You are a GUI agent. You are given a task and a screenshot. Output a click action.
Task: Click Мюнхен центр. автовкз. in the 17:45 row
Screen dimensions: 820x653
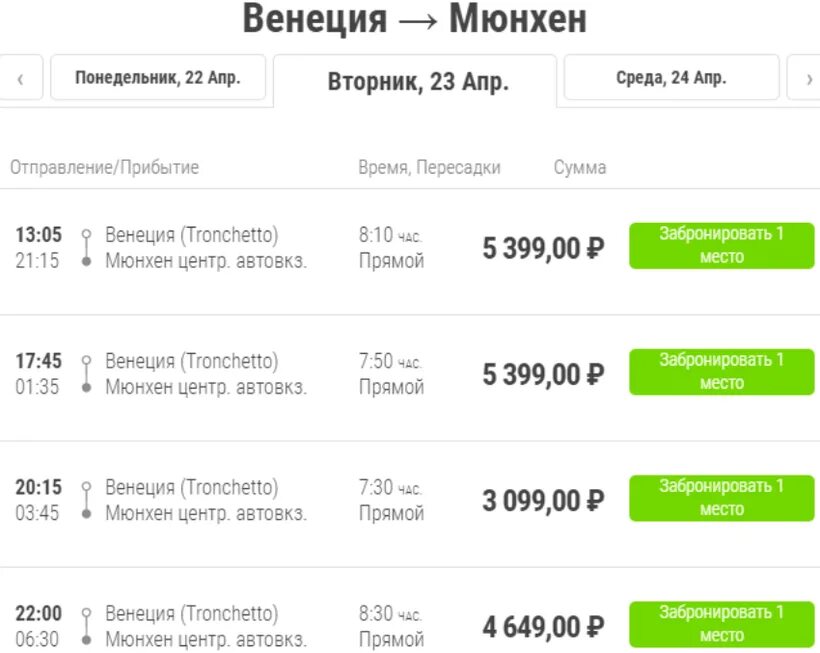click(x=206, y=387)
